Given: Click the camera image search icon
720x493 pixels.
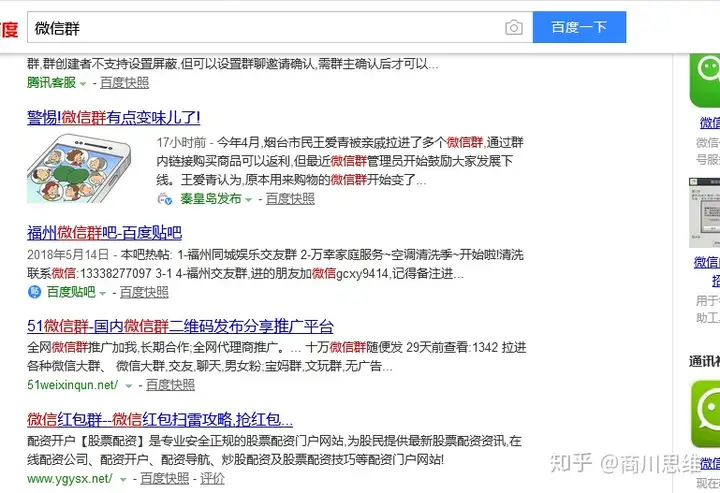Looking at the screenshot, I should tap(514, 28).
